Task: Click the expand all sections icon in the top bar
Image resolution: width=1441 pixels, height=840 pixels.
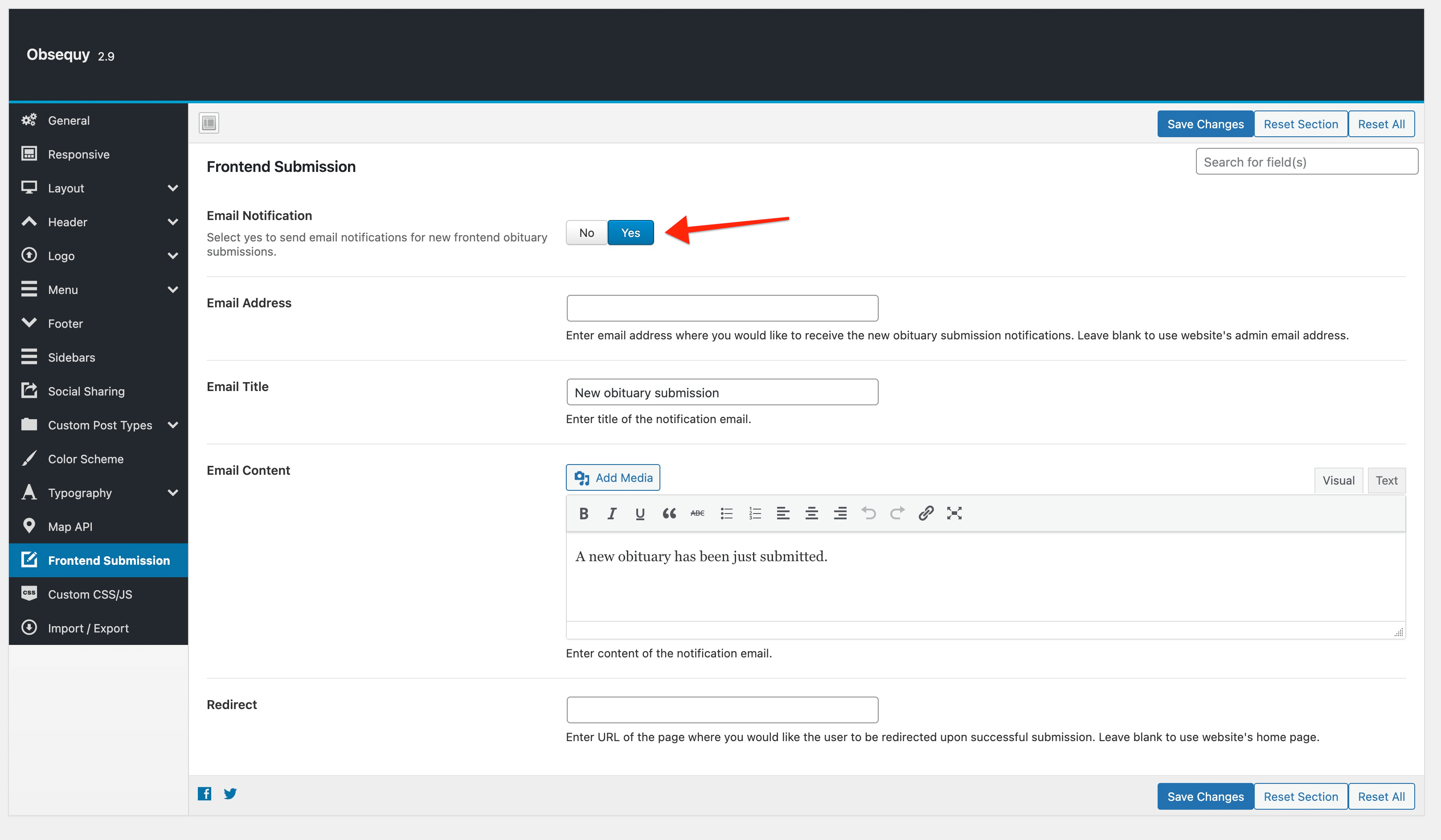Action: [209, 122]
